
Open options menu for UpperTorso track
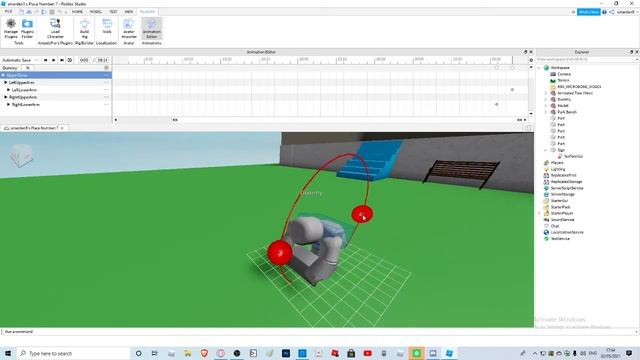click(107, 75)
